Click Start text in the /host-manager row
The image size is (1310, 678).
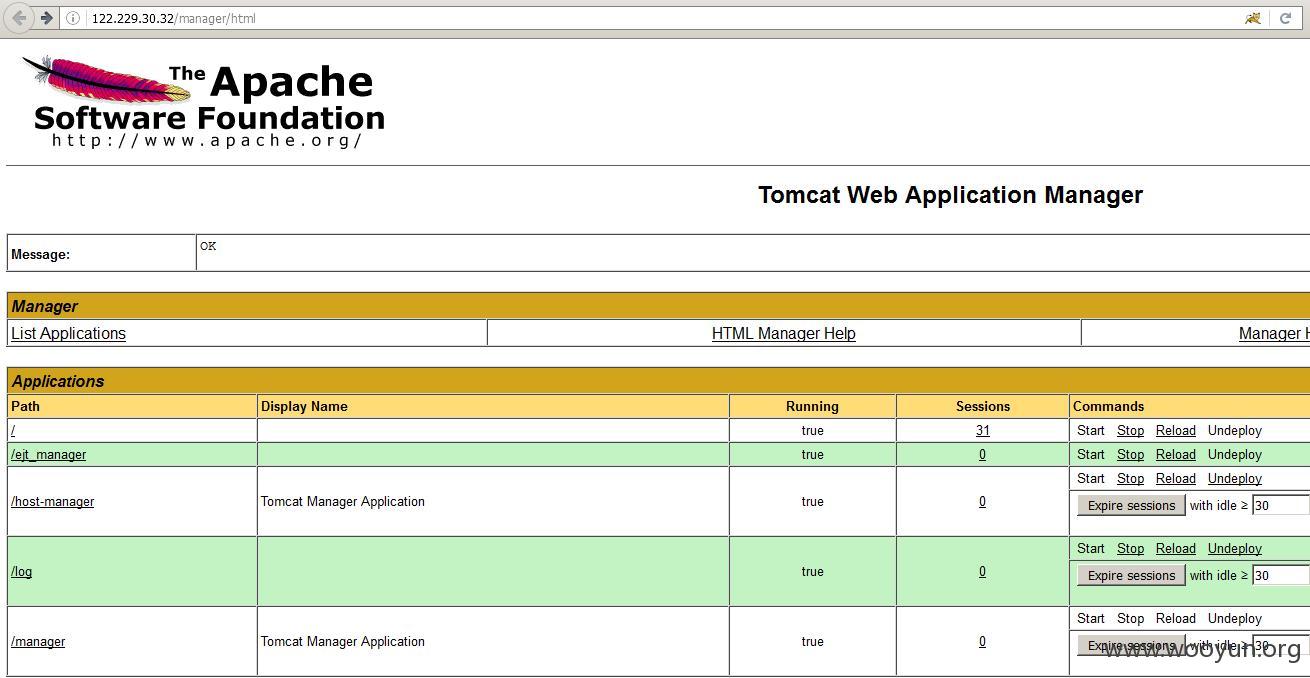pyautogui.click(x=1090, y=478)
